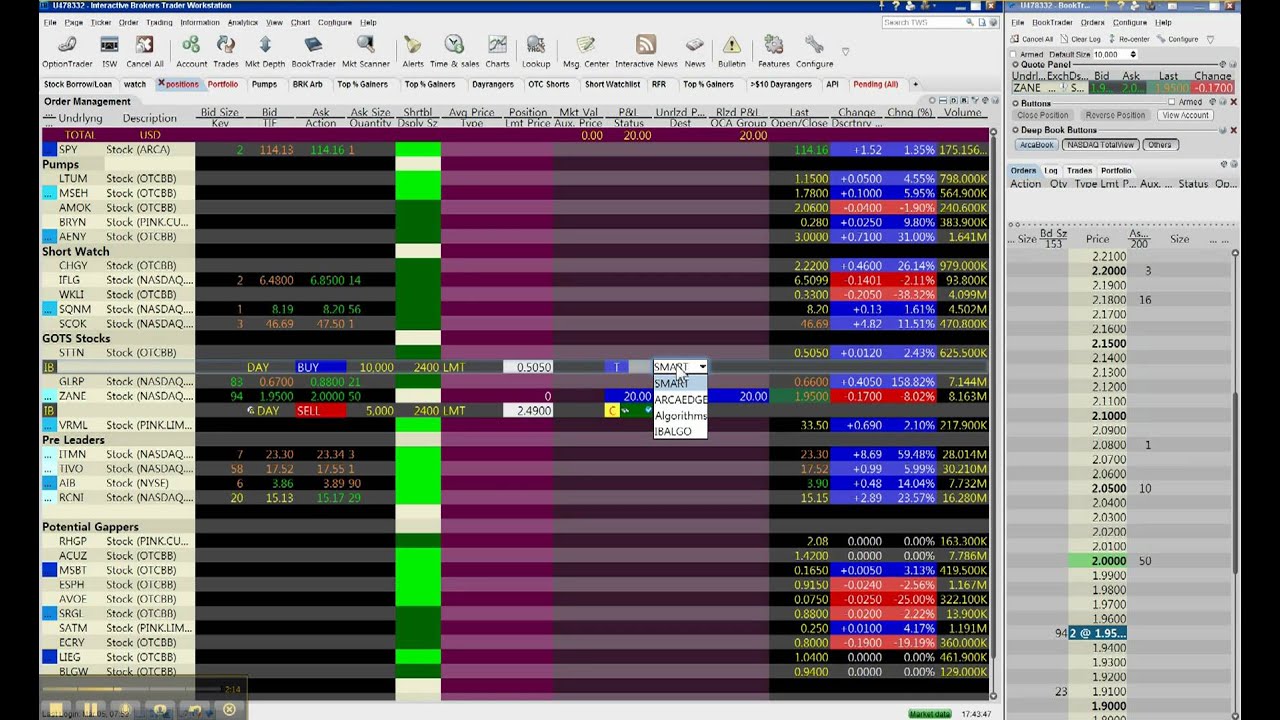Click the ArcaBook button

coord(1036,144)
